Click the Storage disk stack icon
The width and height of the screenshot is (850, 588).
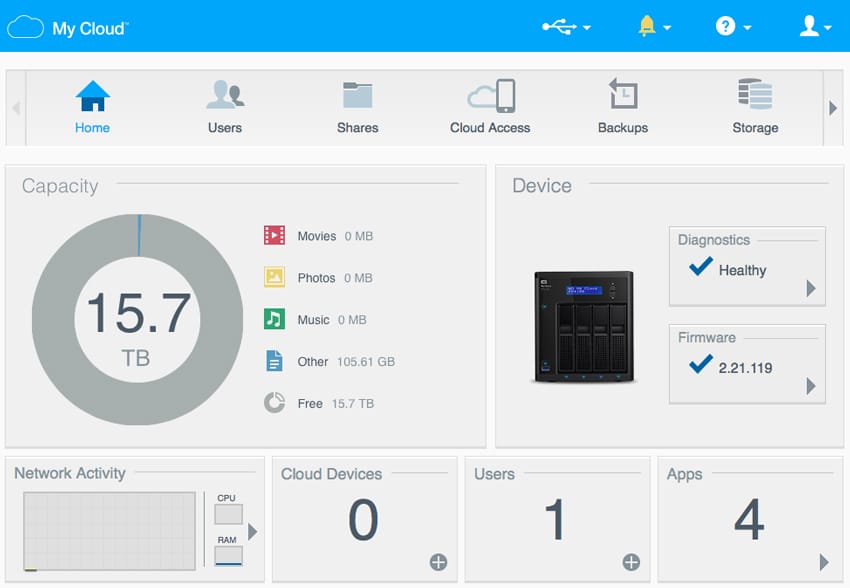coord(755,94)
